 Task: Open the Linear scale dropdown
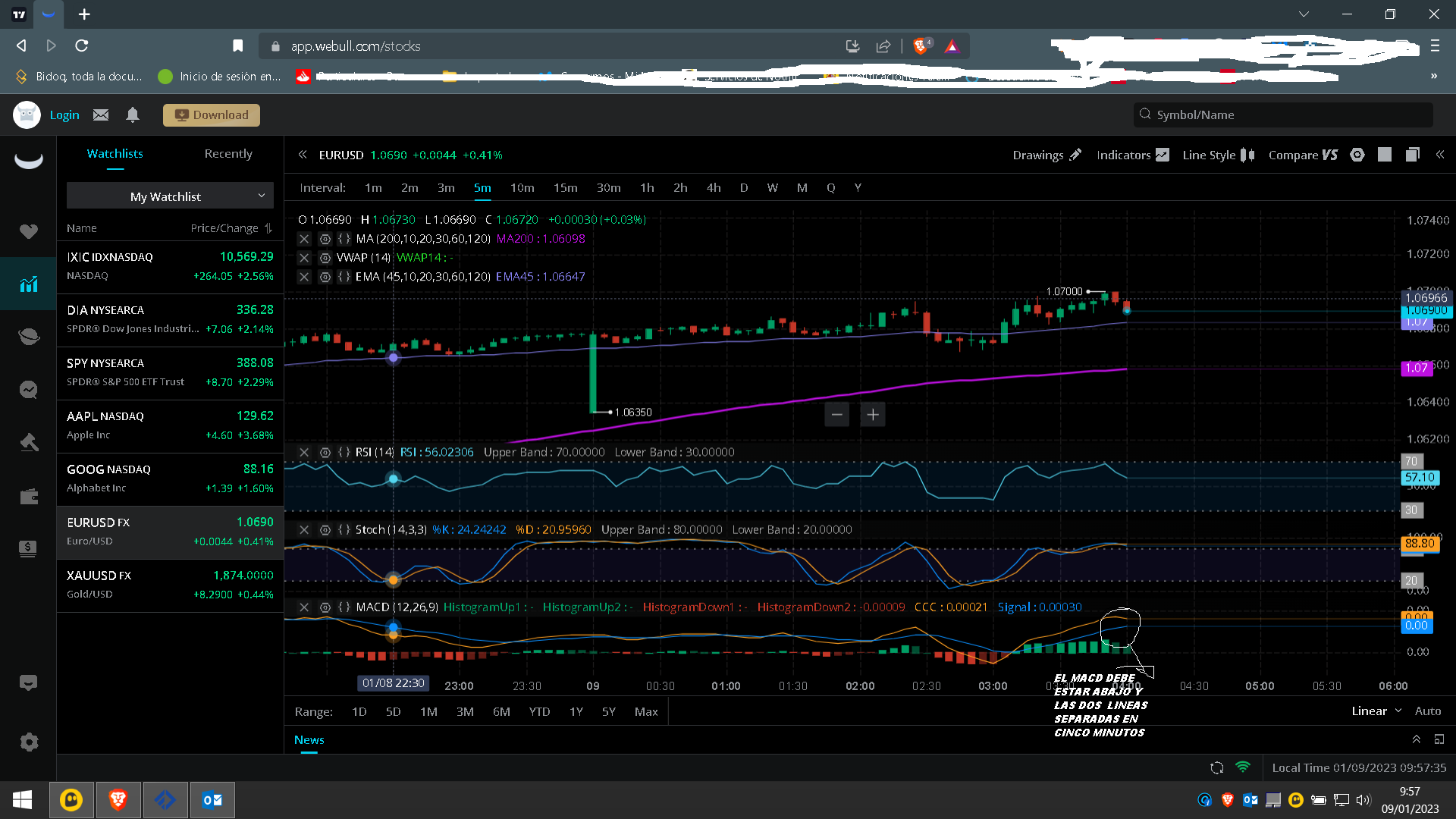point(1376,711)
